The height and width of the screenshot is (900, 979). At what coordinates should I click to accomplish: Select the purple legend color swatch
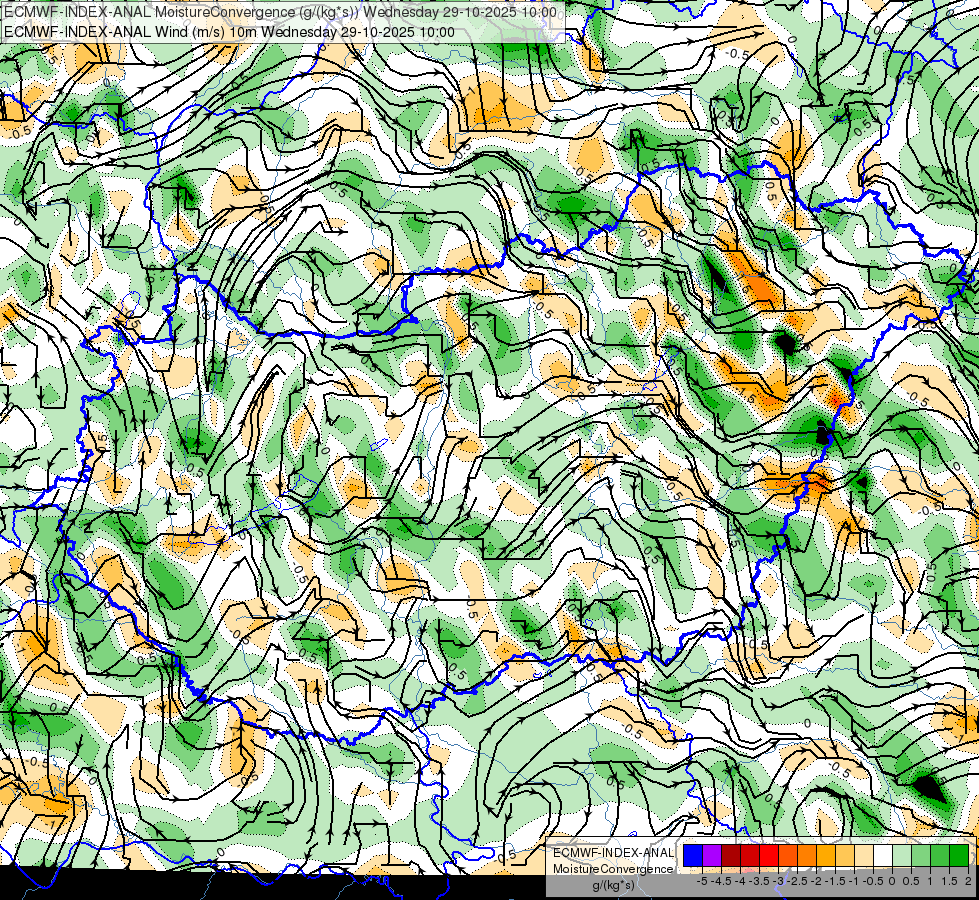click(x=712, y=855)
